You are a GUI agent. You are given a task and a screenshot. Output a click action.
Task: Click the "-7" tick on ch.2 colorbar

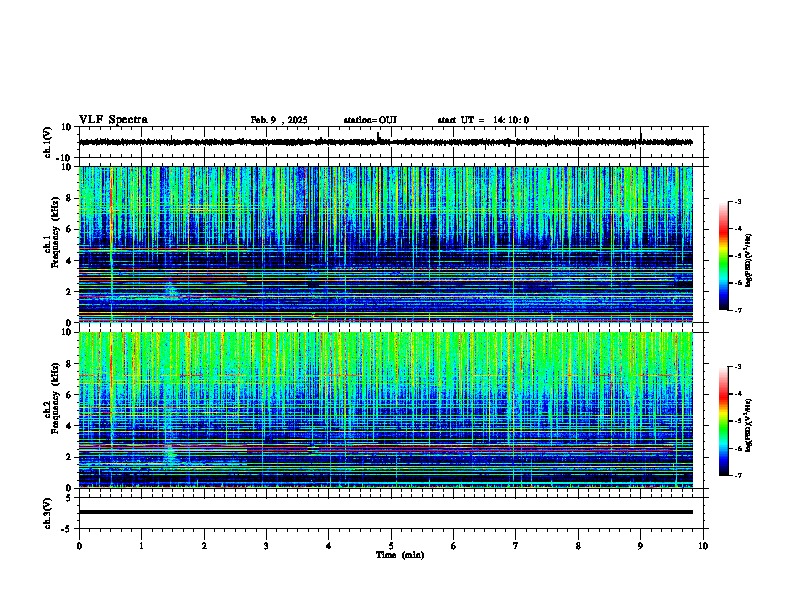pos(737,476)
